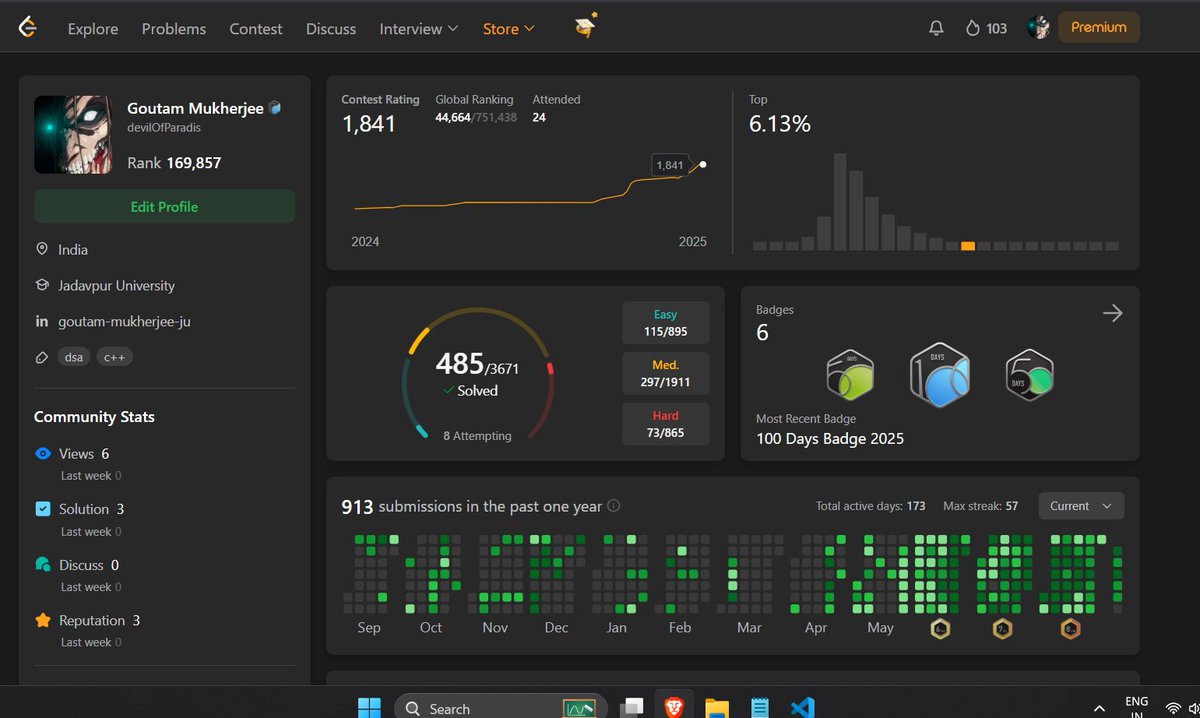The image size is (1200, 718).
Task: Click the info icon next to submissions
Action: click(614, 506)
